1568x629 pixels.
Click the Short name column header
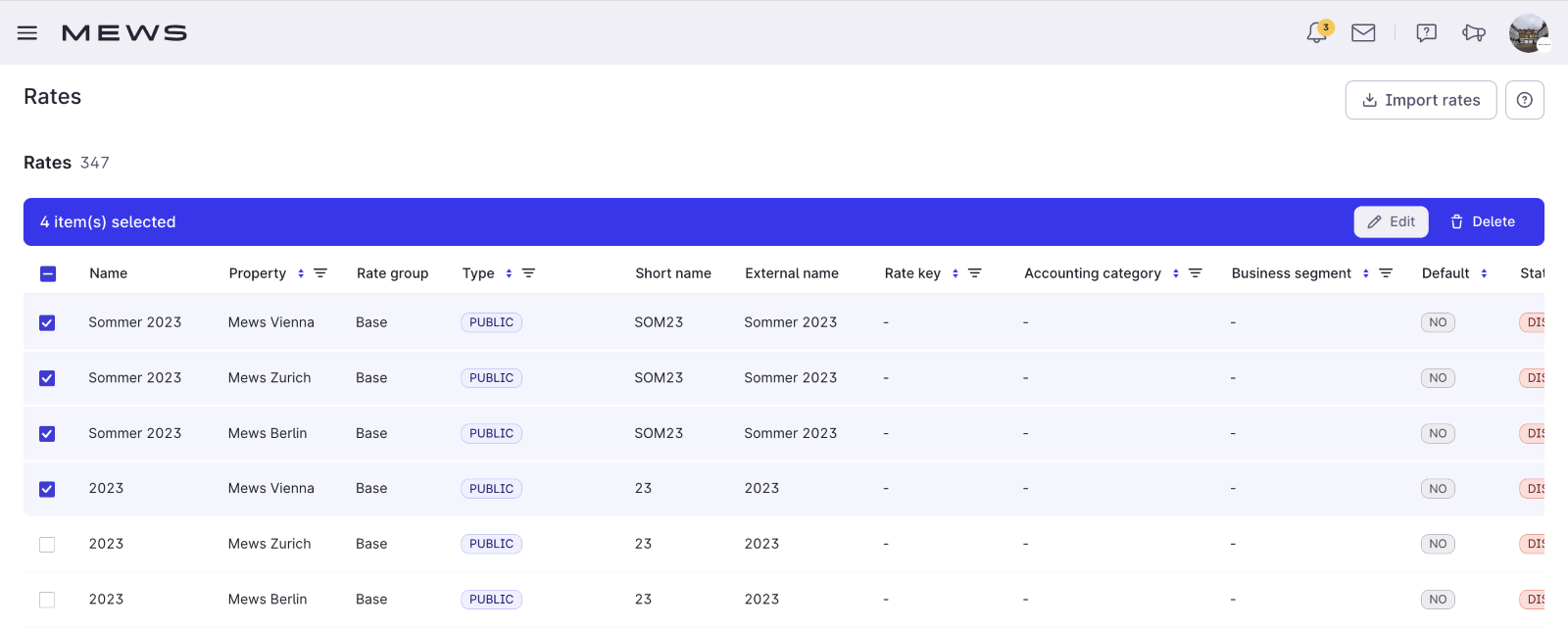pos(673,273)
